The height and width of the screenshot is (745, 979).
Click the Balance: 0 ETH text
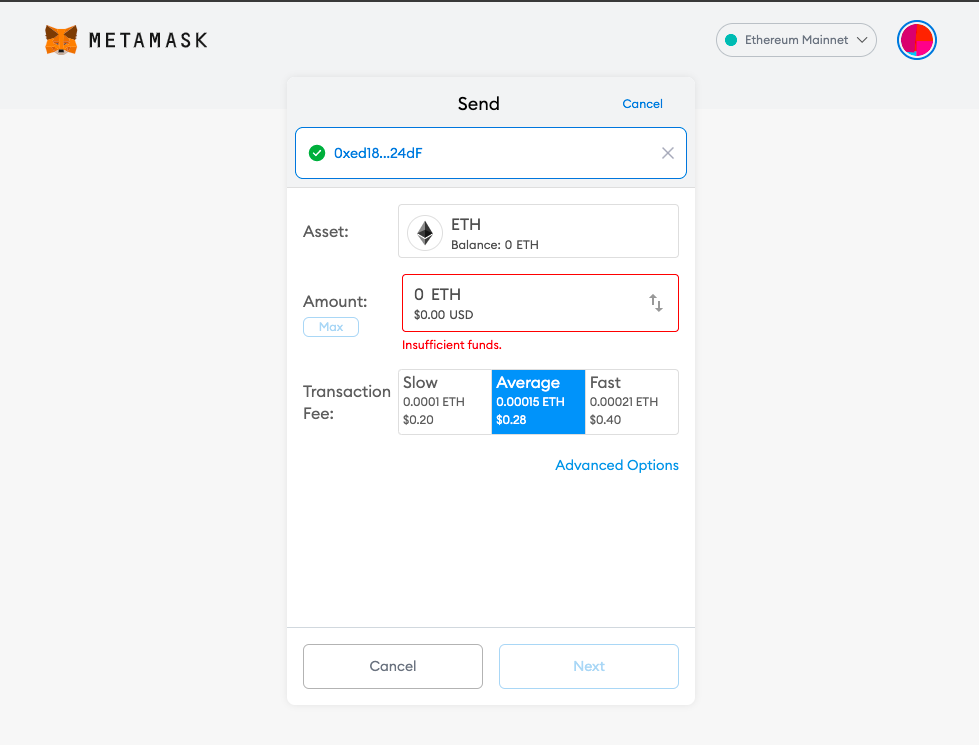pos(494,245)
